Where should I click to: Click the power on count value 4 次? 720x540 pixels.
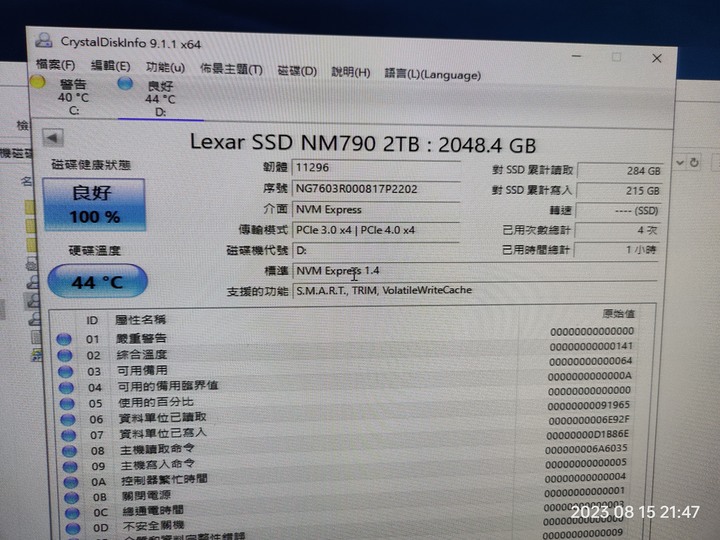[617, 231]
